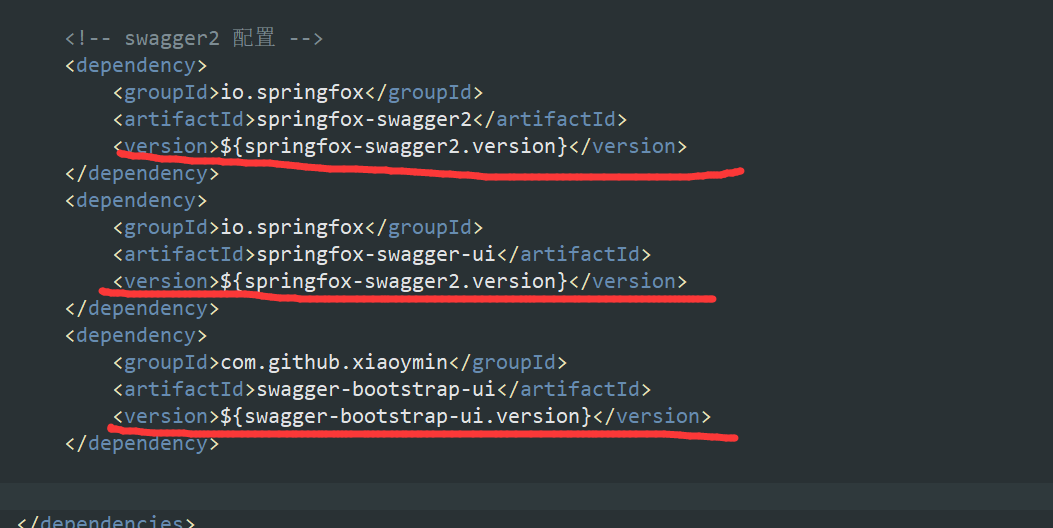This screenshot has height=528, width=1053.
Task: Click ${swagger-bootstrap-ui.version} property reference
Action: [x=406, y=416]
